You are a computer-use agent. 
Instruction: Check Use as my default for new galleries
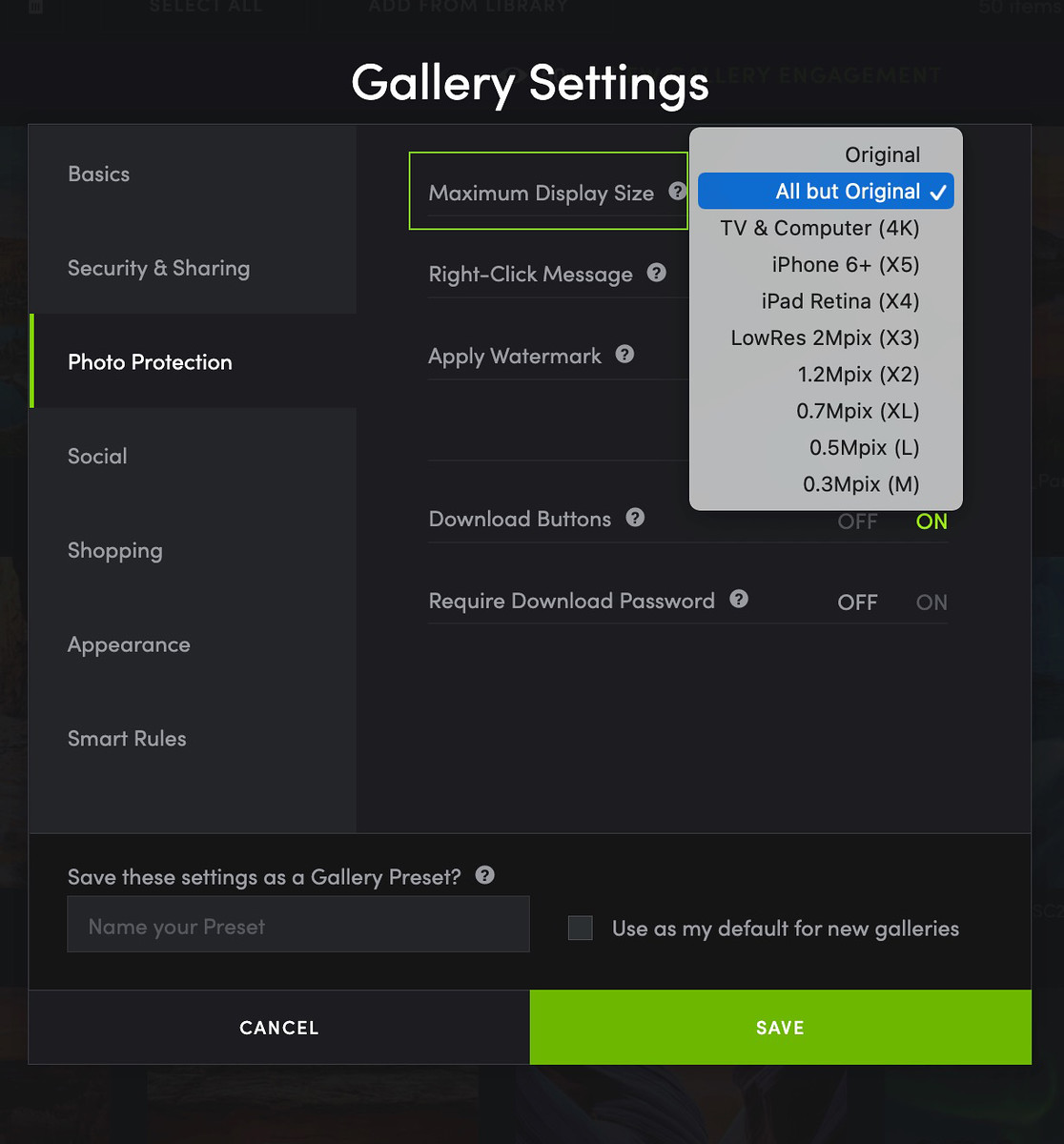click(581, 928)
